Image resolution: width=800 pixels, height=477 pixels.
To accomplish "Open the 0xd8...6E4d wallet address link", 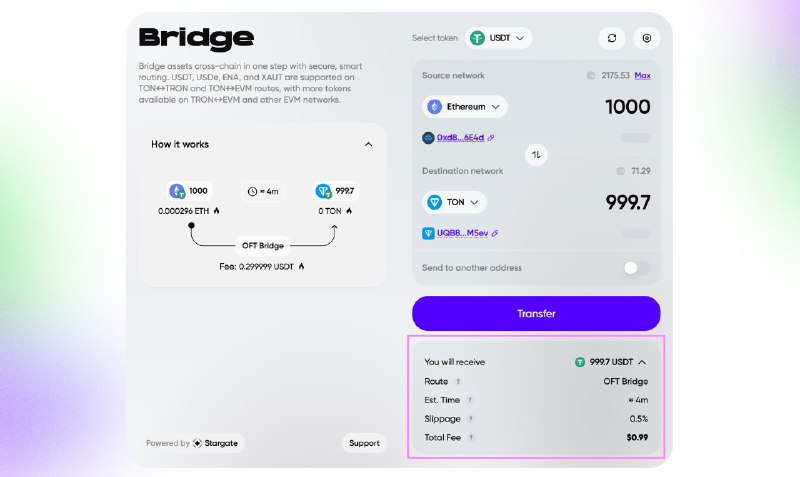I will [460, 138].
